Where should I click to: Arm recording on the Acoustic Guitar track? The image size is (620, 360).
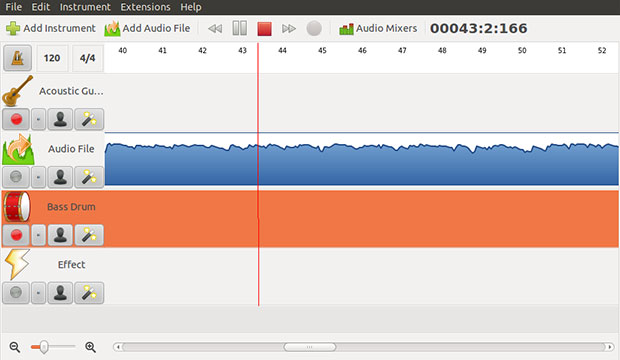[x=16, y=119]
